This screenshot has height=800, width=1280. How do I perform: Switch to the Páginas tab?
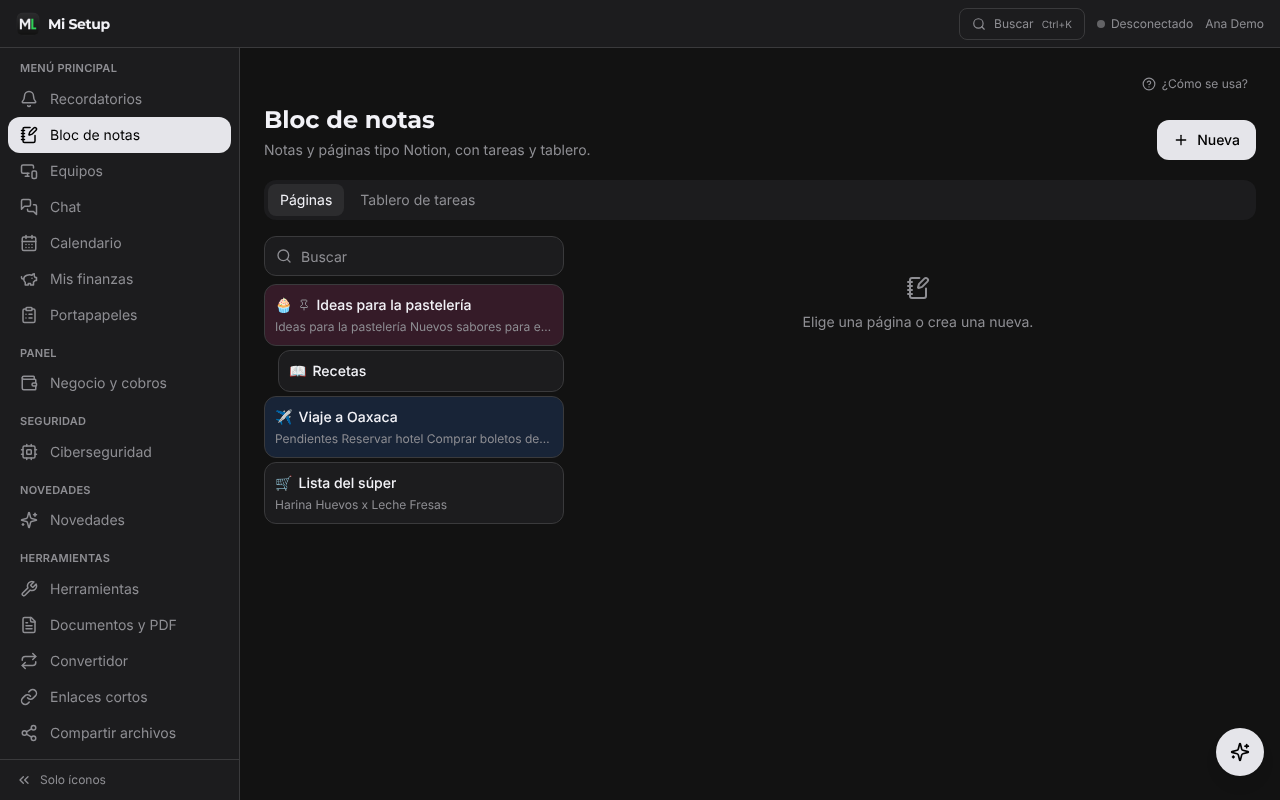pyautogui.click(x=306, y=200)
